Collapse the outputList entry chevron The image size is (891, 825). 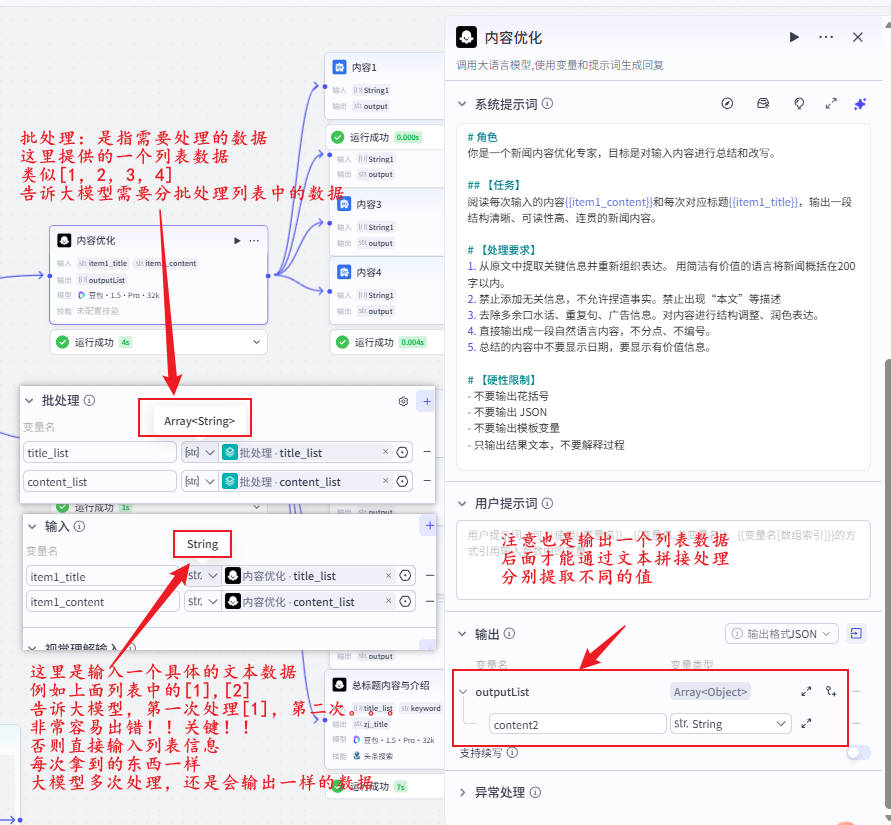pos(461,691)
